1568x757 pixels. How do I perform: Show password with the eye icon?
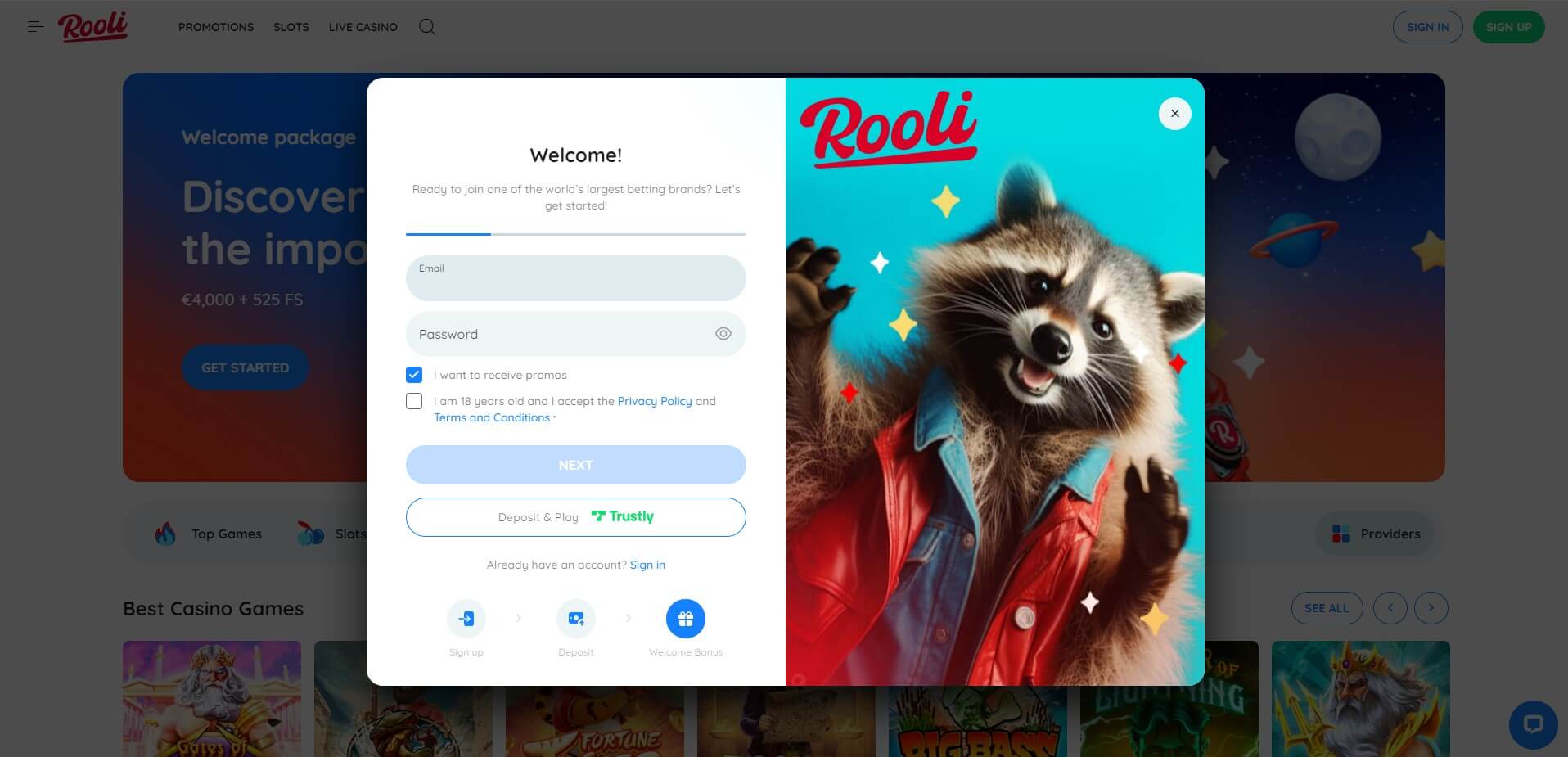point(723,334)
